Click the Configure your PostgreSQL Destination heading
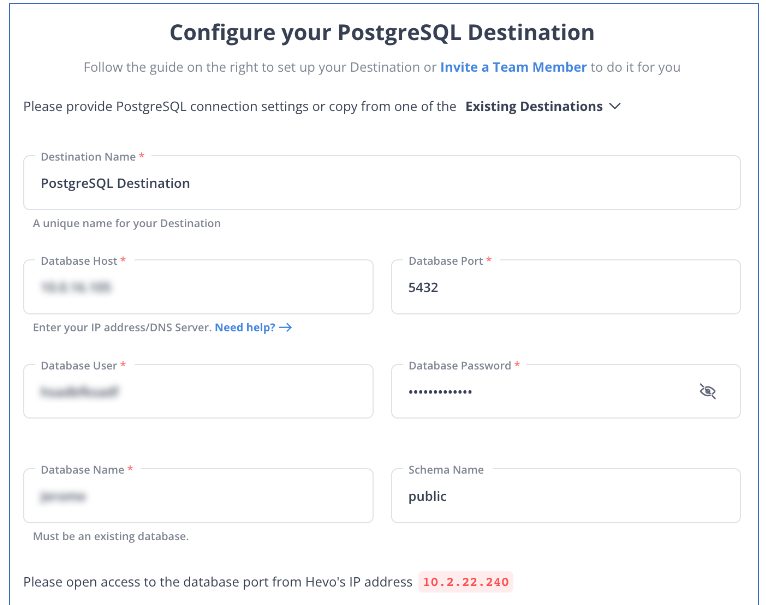This screenshot has height=605, width=766. (382, 33)
